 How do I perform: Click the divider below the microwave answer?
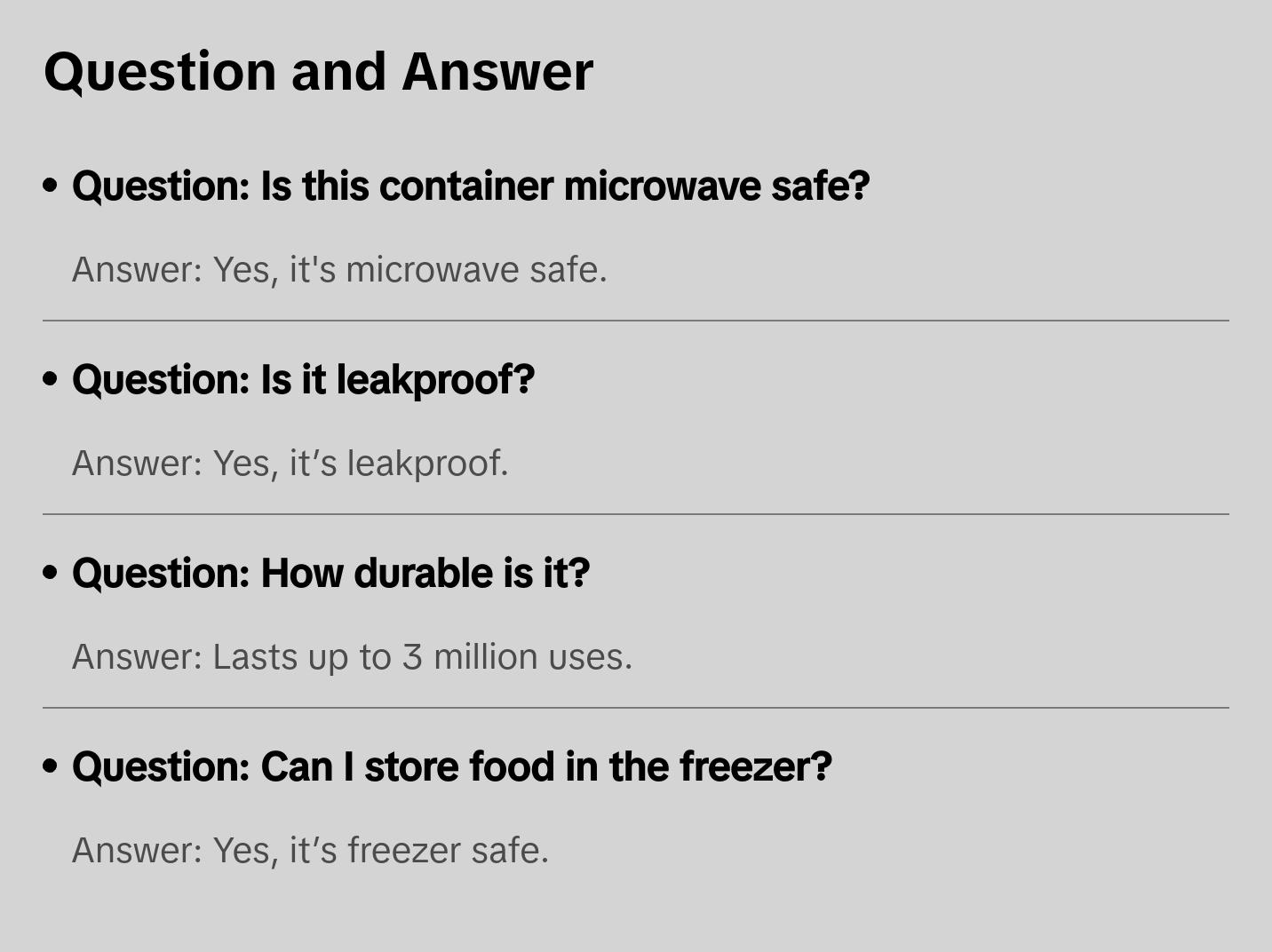tap(636, 321)
